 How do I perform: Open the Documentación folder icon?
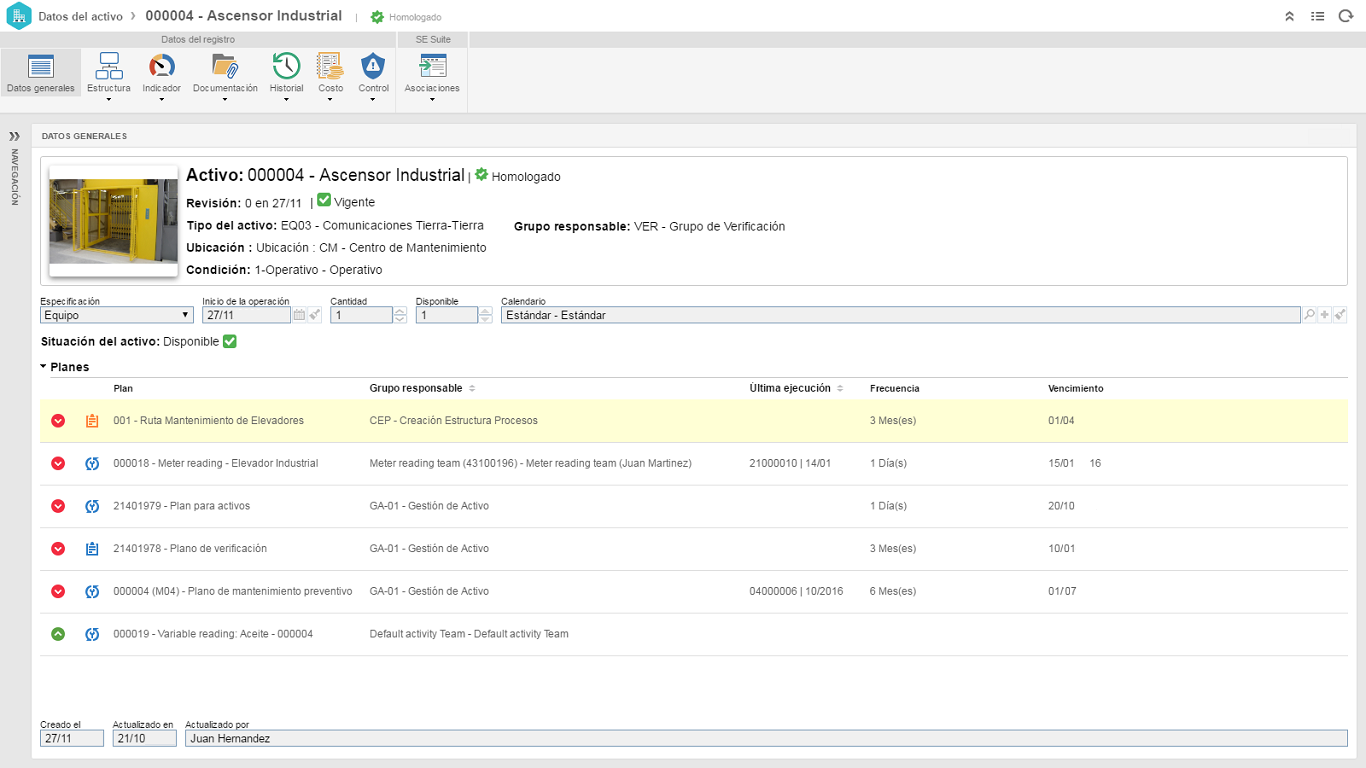click(225, 66)
